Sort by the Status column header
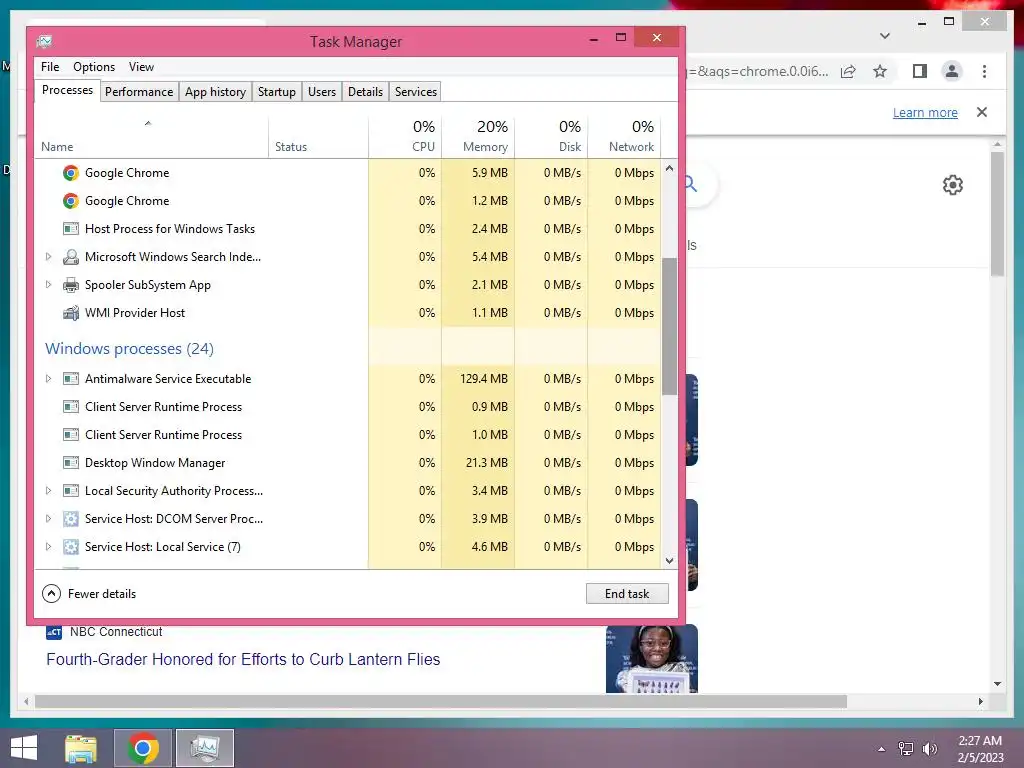The height and width of the screenshot is (768, 1024). 319,138
